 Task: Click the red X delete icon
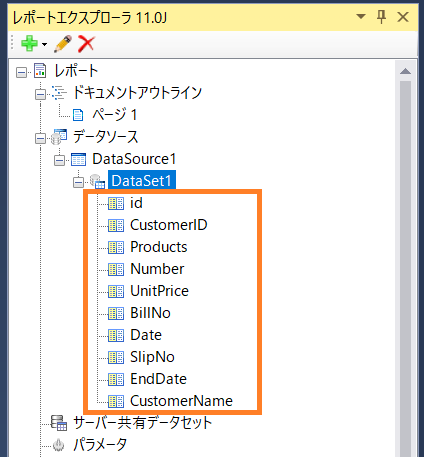[87, 44]
